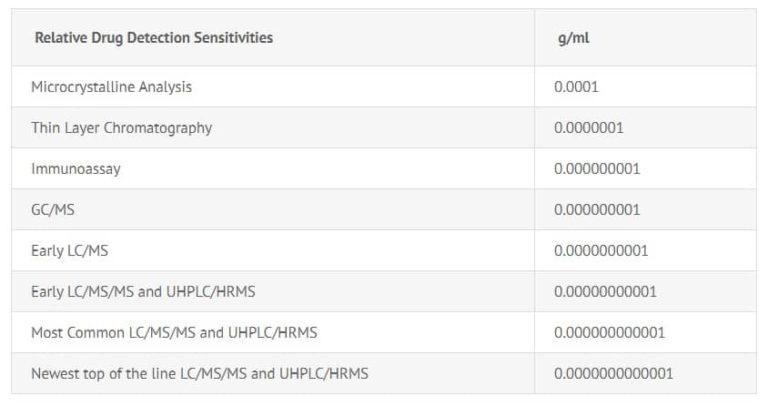Screen dimensions: 768x406
Task: Click the "Relative Drug Detection Sensitivities" header
Action: click(153, 38)
